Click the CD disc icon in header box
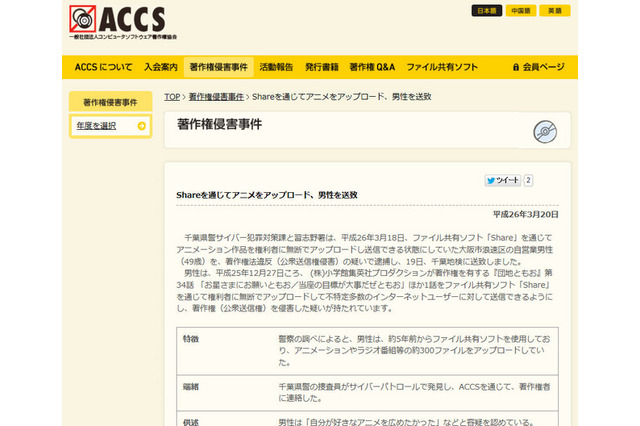Viewport: 640px width, 426px height. click(x=545, y=132)
